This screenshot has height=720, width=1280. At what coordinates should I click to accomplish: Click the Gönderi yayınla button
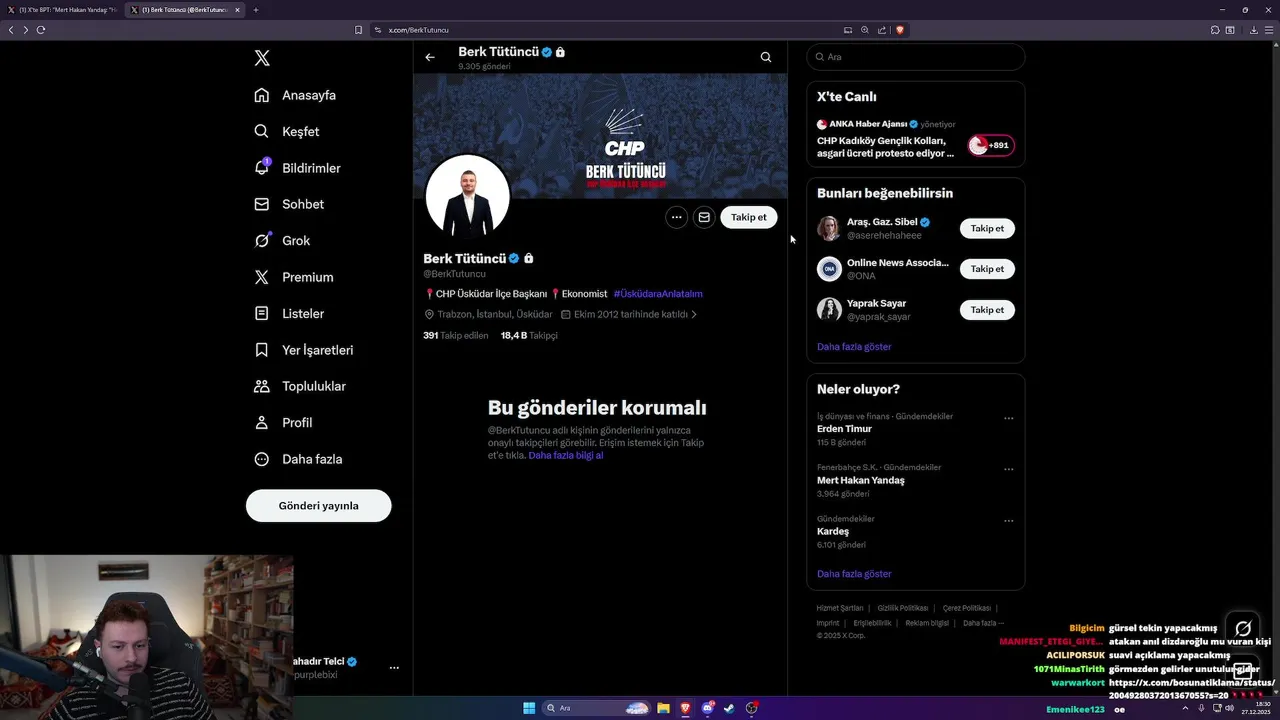tap(318, 505)
